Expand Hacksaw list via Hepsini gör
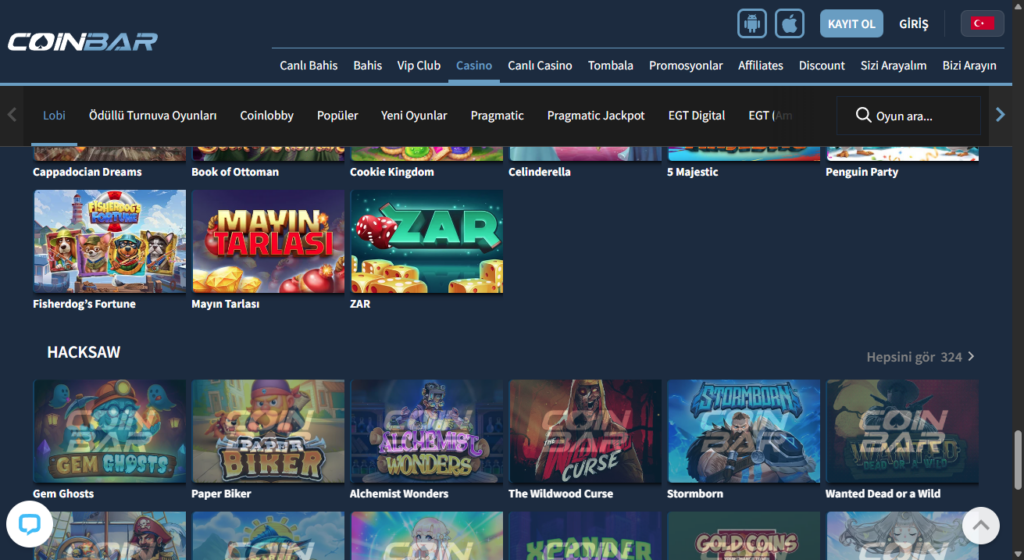The width and height of the screenshot is (1024, 560). [919, 357]
